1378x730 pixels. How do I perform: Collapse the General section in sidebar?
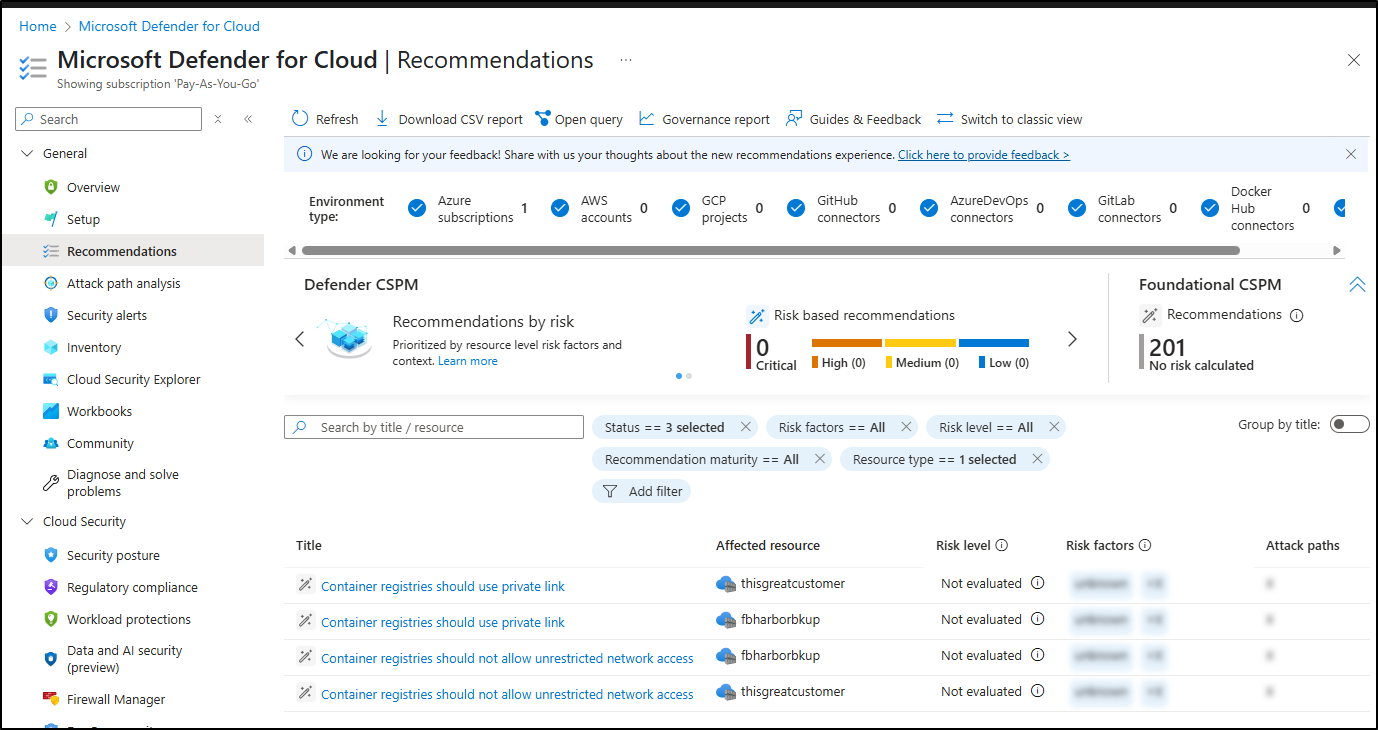[27, 153]
